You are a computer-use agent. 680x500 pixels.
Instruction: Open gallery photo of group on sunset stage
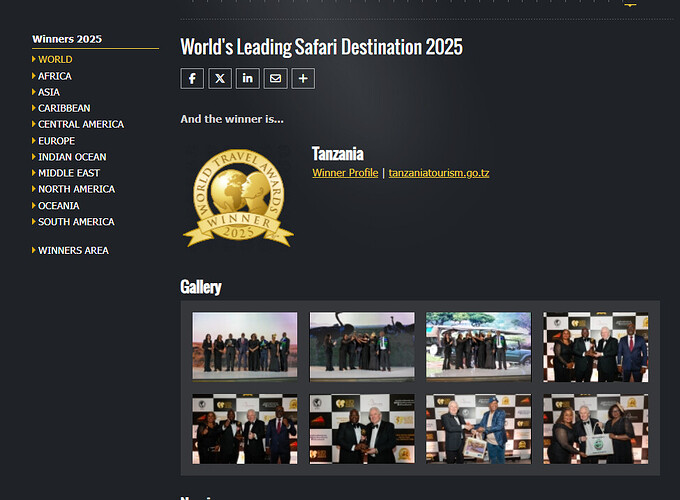245,347
